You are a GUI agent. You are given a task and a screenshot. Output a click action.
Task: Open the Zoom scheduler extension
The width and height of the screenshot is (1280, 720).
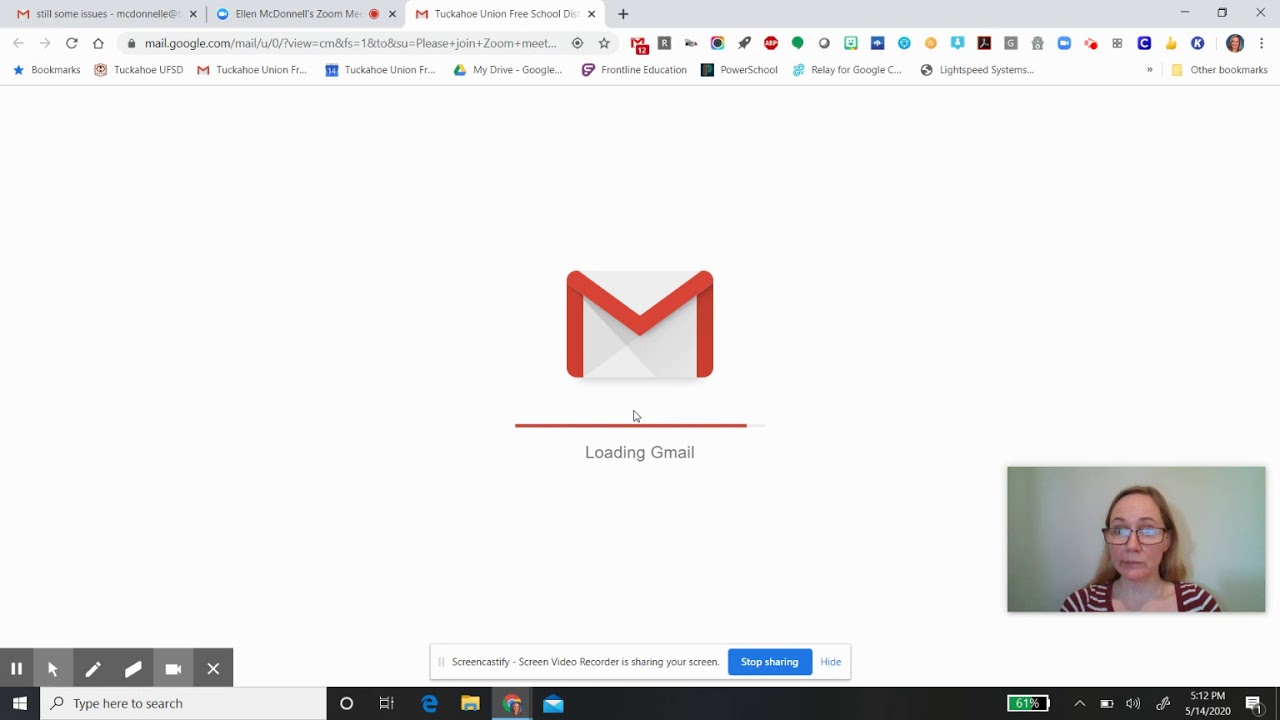[x=1064, y=43]
